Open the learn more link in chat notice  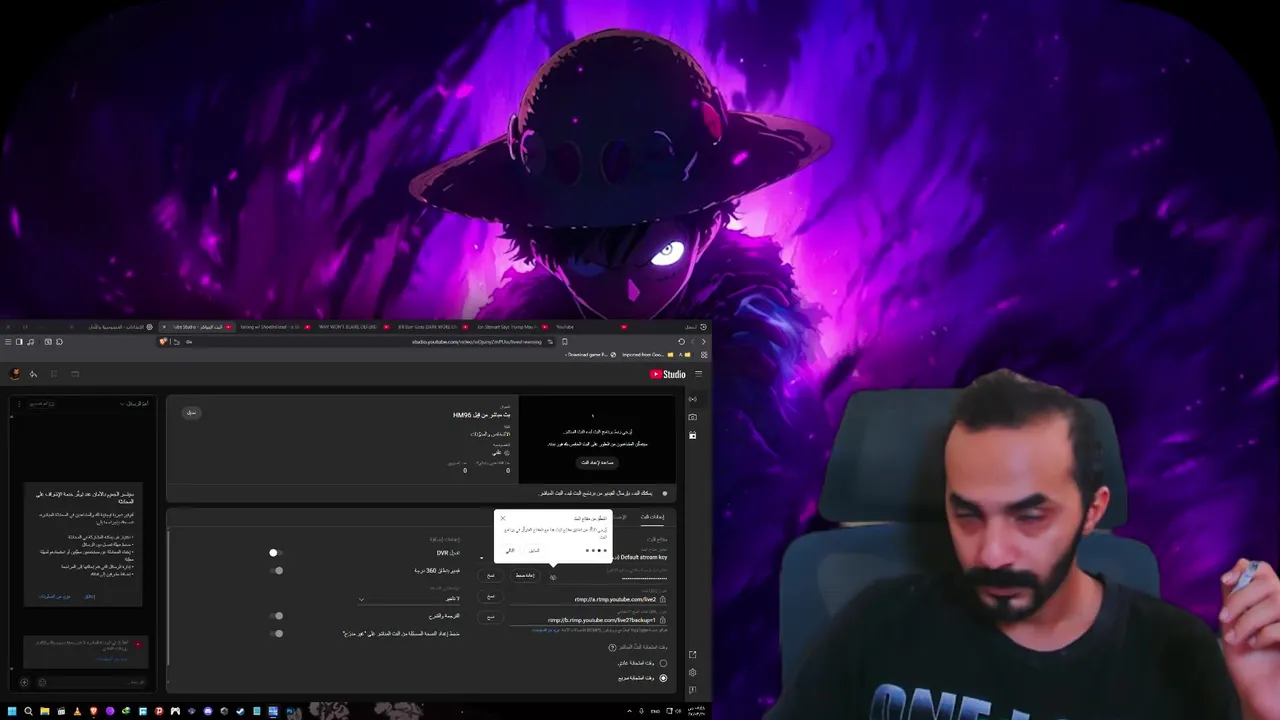55,596
